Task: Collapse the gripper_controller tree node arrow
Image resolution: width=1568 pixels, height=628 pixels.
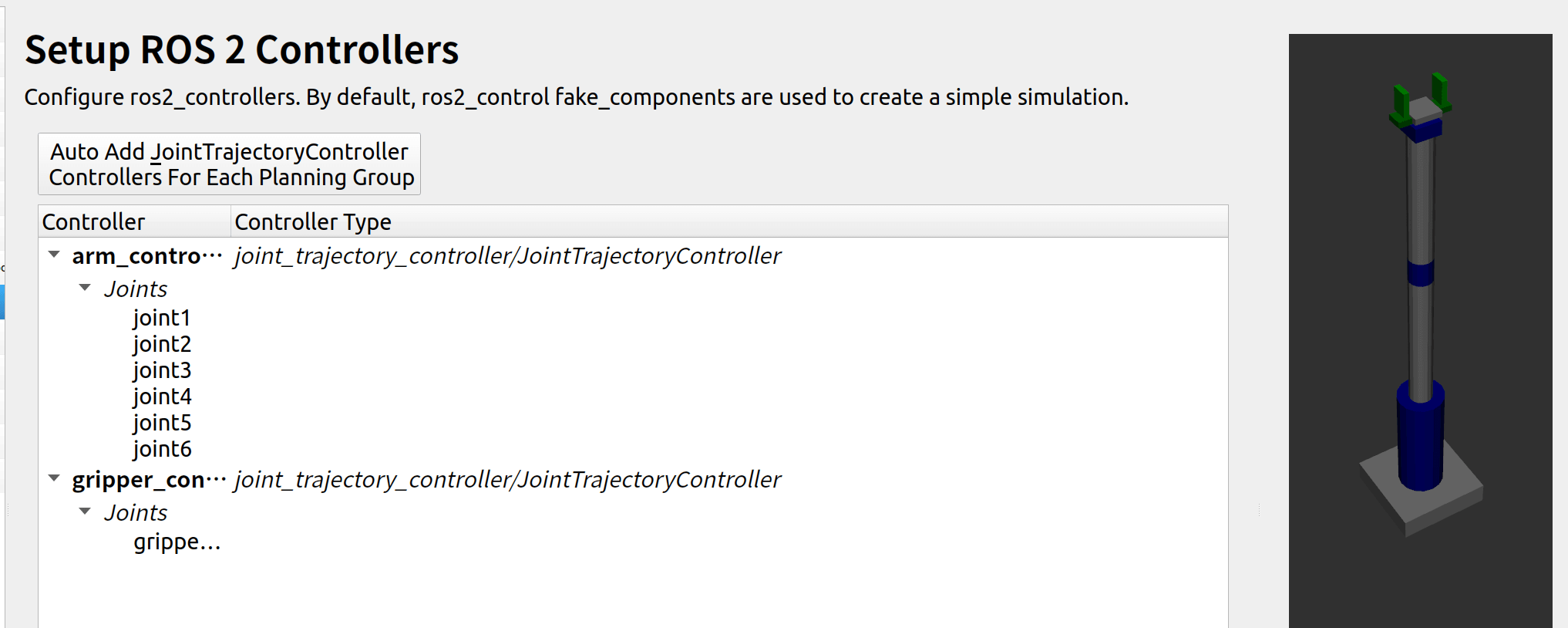Action: [54, 478]
